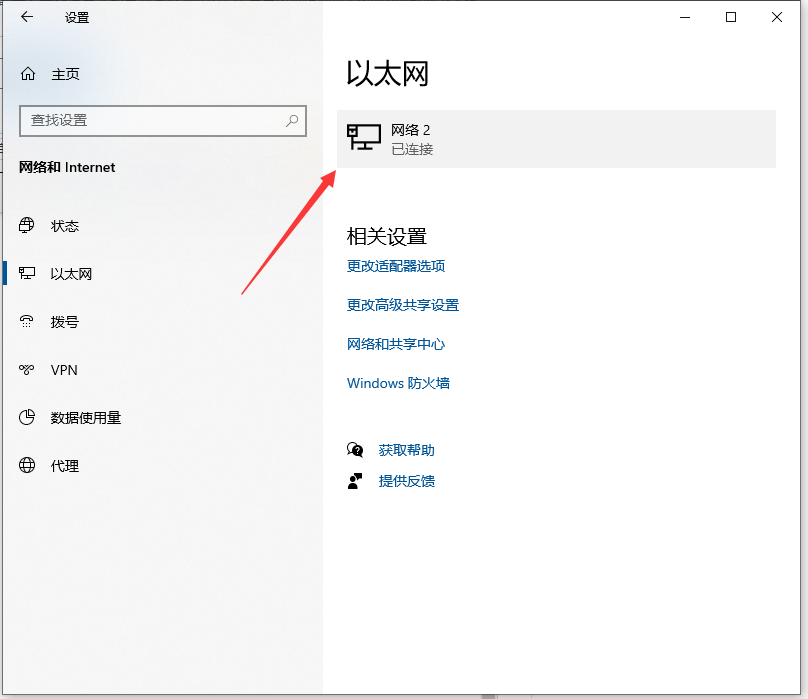The image size is (808, 699).
Task: Open the connected 网络 2 entry
Action: click(556, 139)
